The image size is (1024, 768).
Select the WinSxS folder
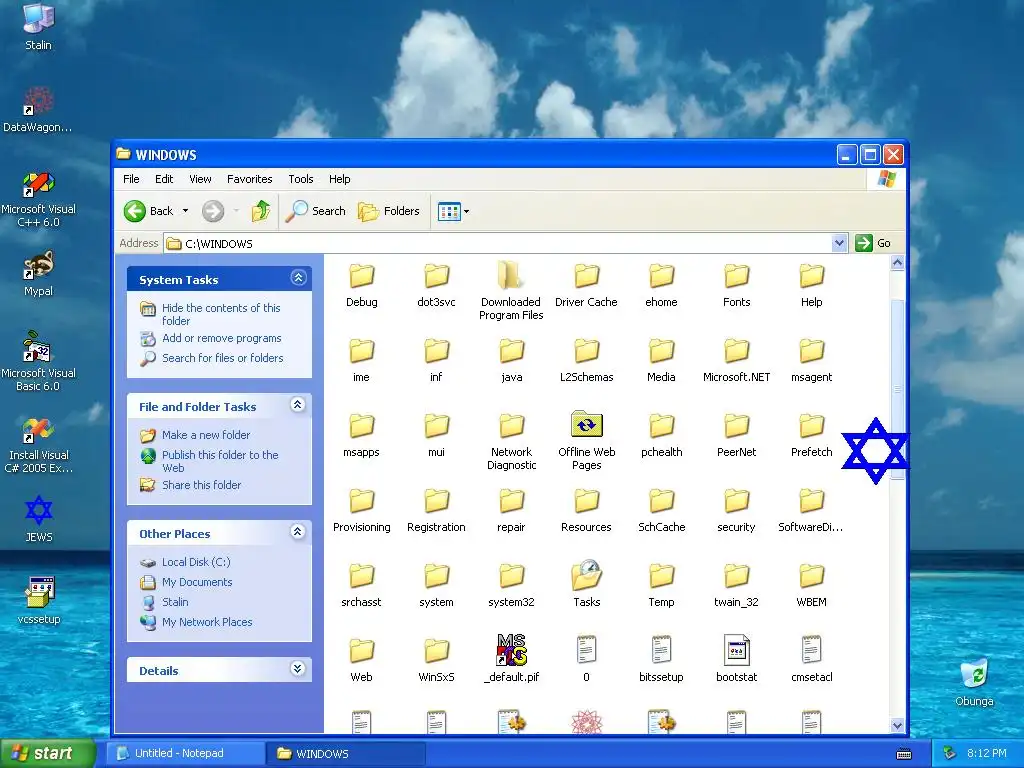436,660
